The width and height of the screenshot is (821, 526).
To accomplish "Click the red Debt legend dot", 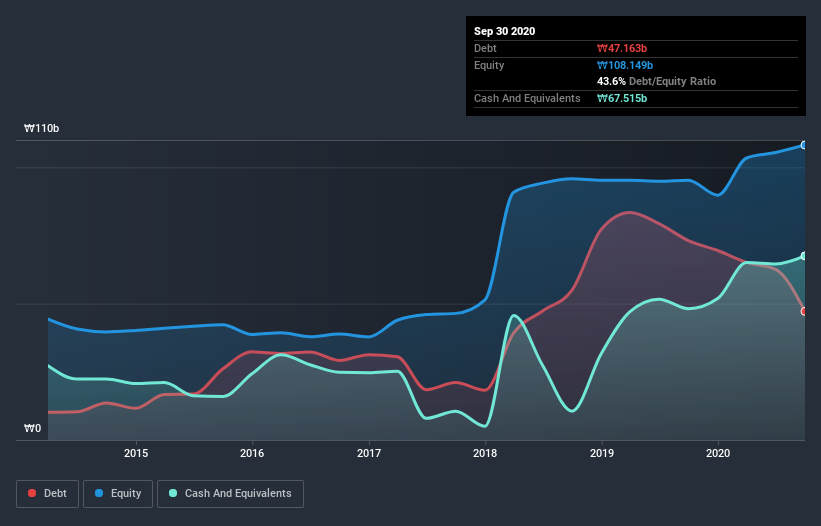I will tap(32, 493).
